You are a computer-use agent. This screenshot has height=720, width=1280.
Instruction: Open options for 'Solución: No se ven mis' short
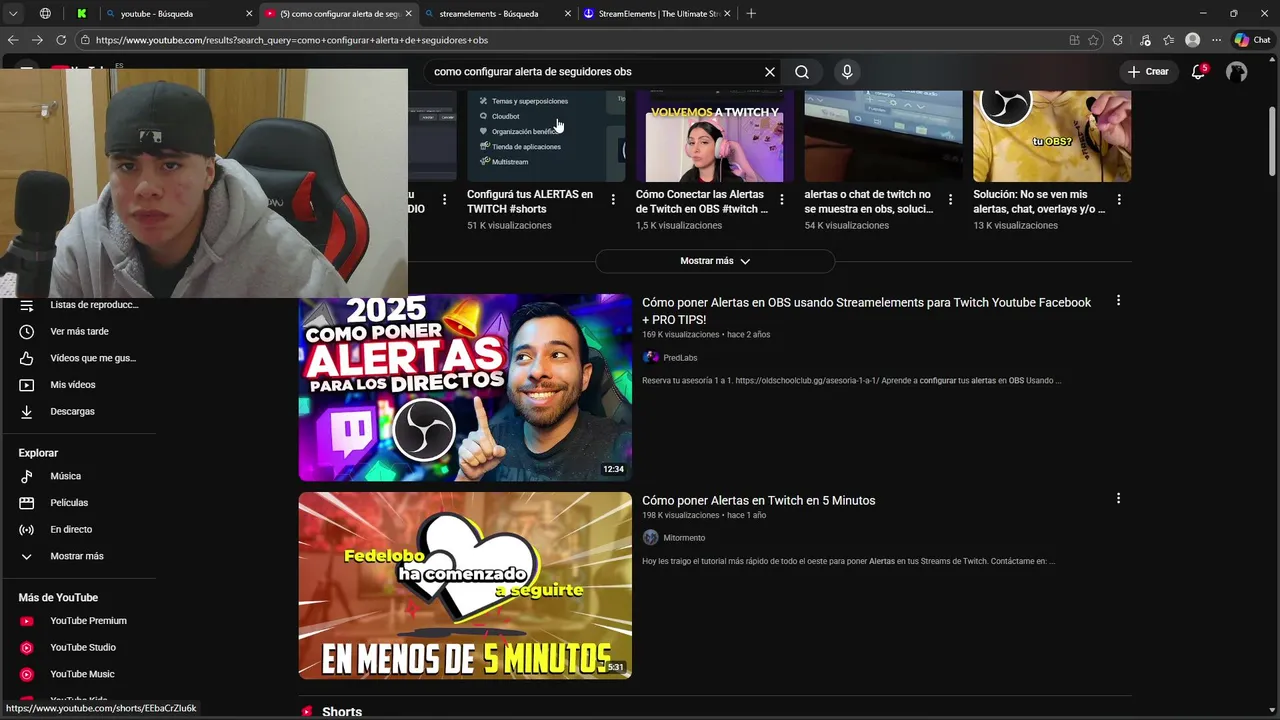(1119, 200)
